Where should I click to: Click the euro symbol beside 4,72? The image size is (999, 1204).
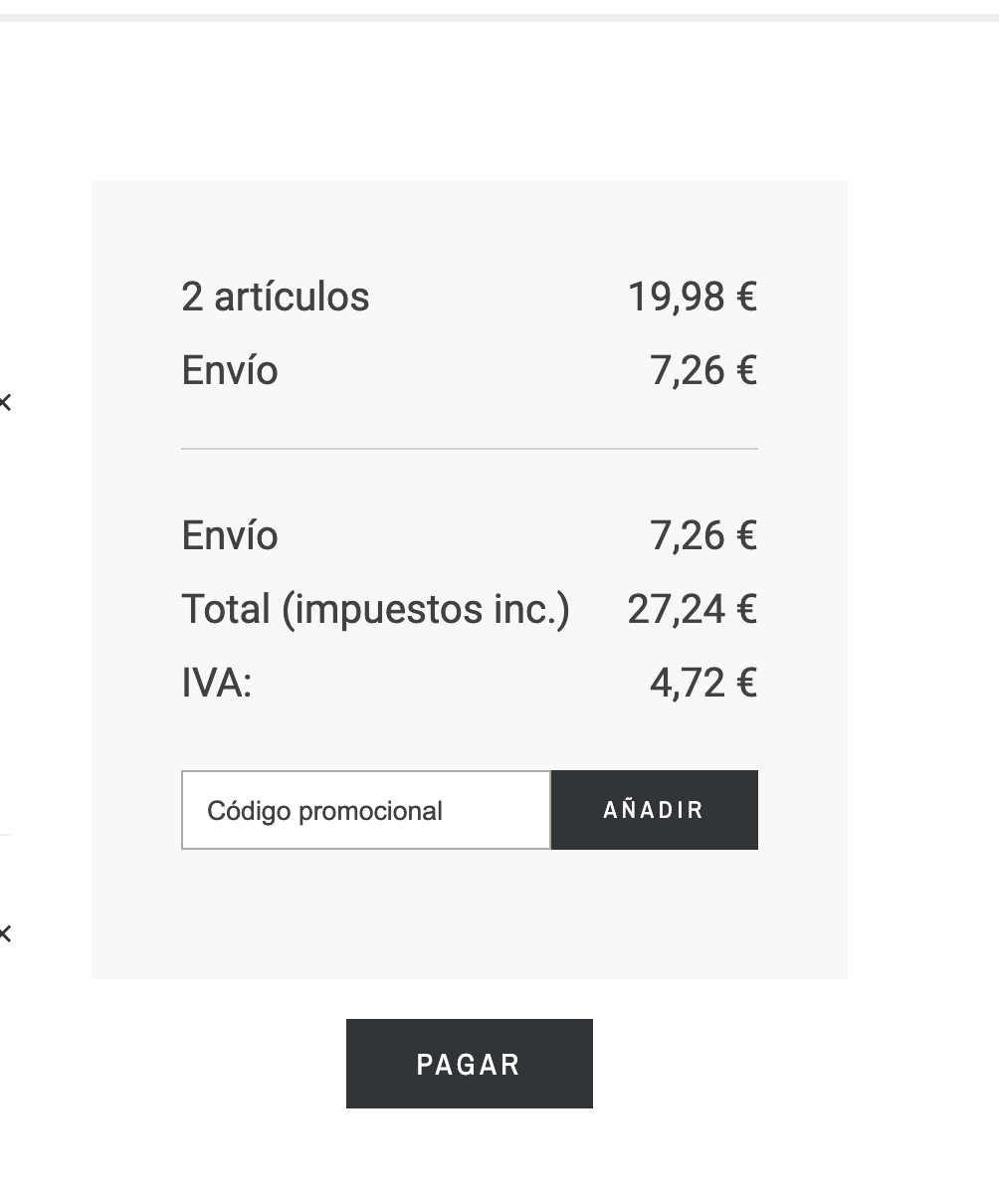coord(746,683)
